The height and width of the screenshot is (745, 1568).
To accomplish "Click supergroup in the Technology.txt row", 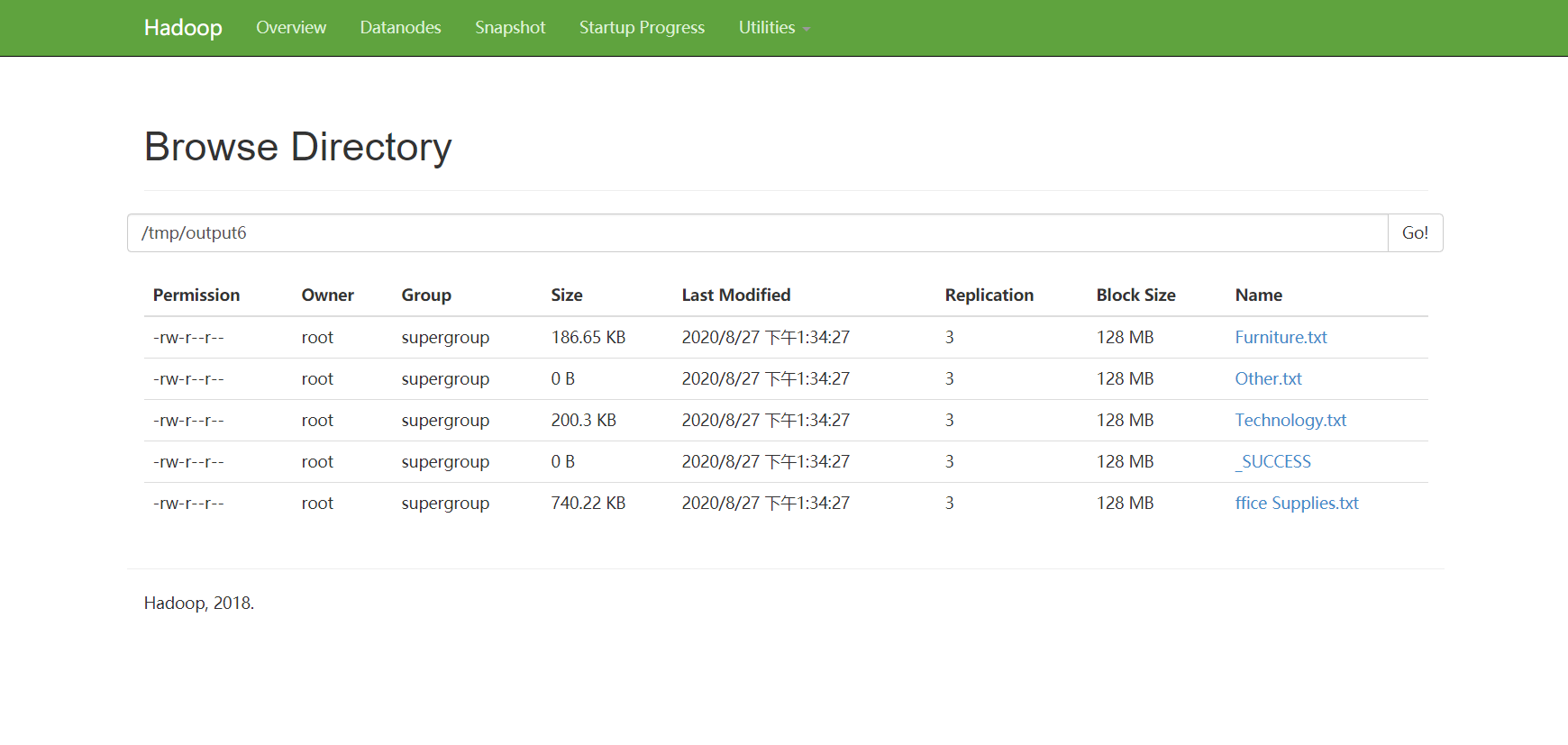I will pyautogui.click(x=445, y=421).
